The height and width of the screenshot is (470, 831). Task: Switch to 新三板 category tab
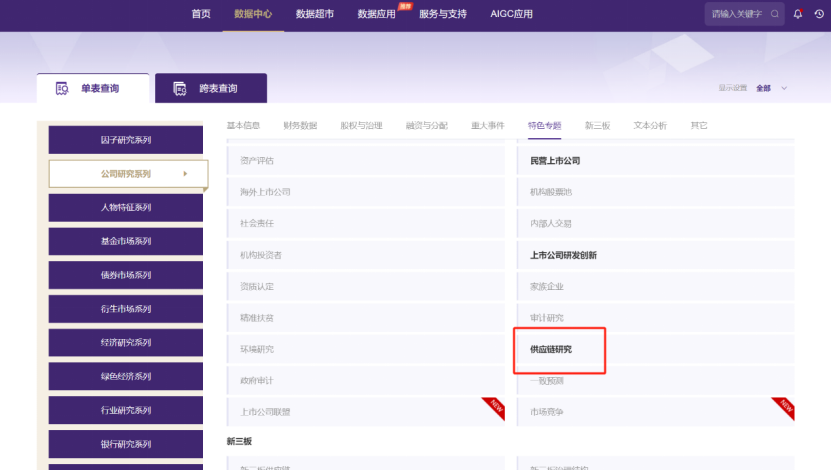(597, 126)
